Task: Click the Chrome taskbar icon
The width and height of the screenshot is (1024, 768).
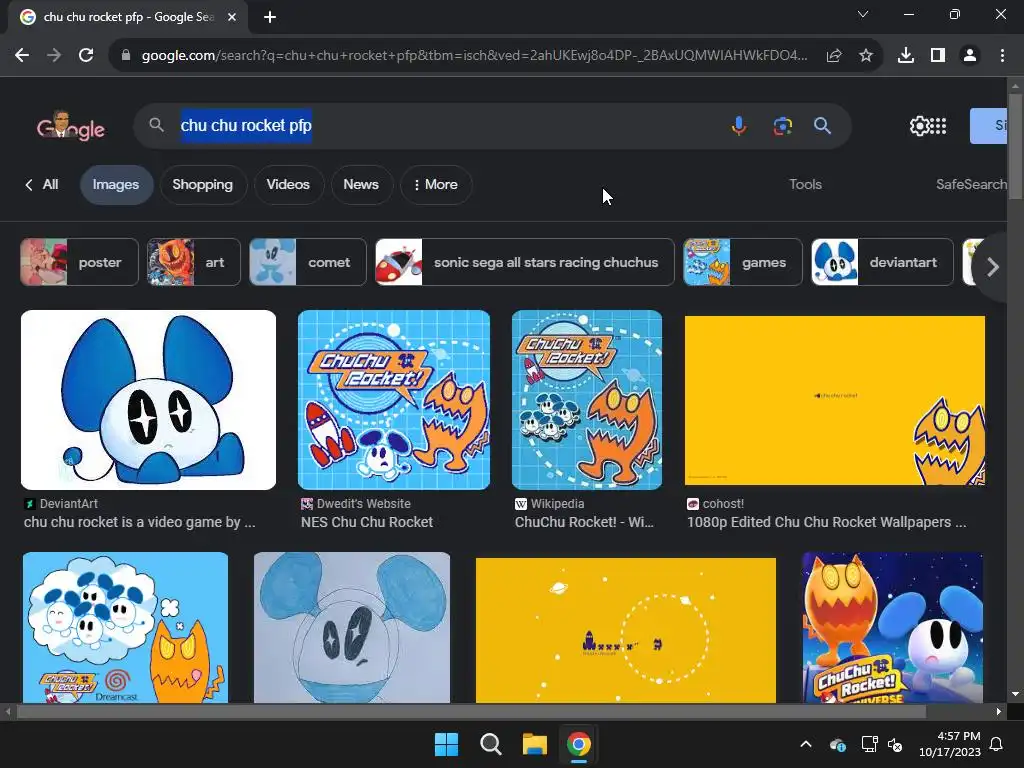Action: 579,744
